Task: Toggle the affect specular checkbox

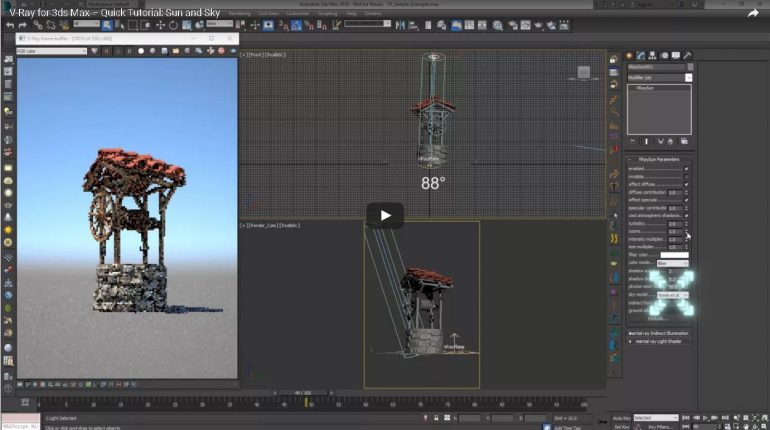Action: point(687,200)
